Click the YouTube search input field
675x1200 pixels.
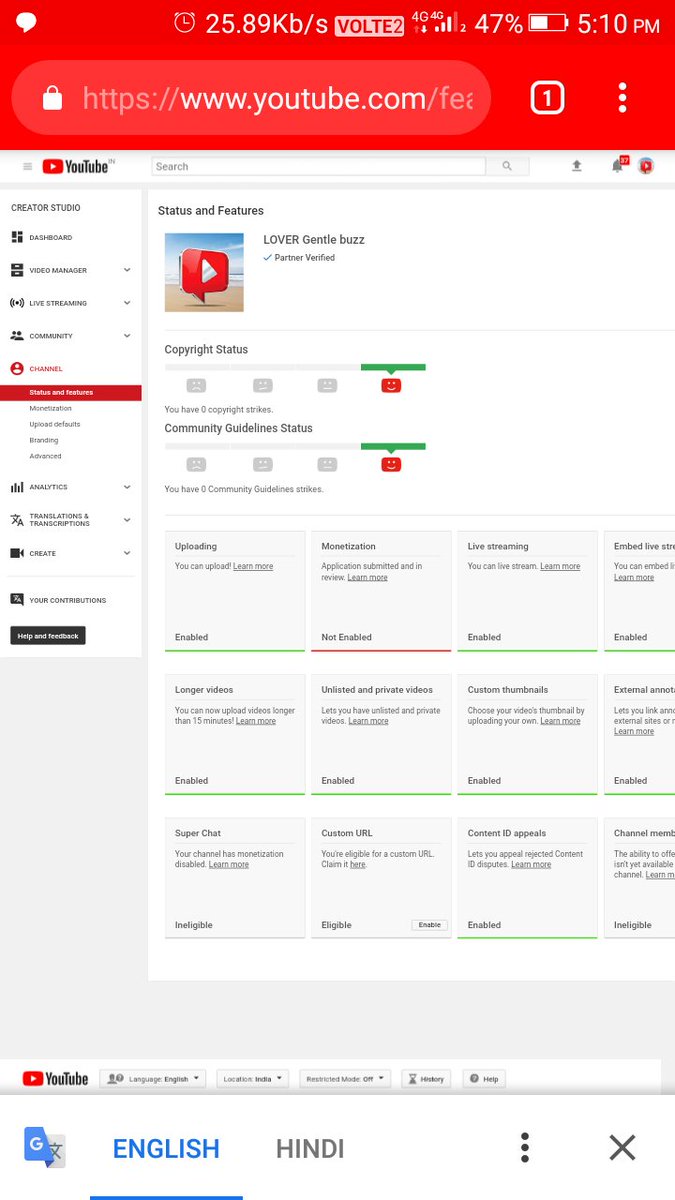[x=318, y=167]
